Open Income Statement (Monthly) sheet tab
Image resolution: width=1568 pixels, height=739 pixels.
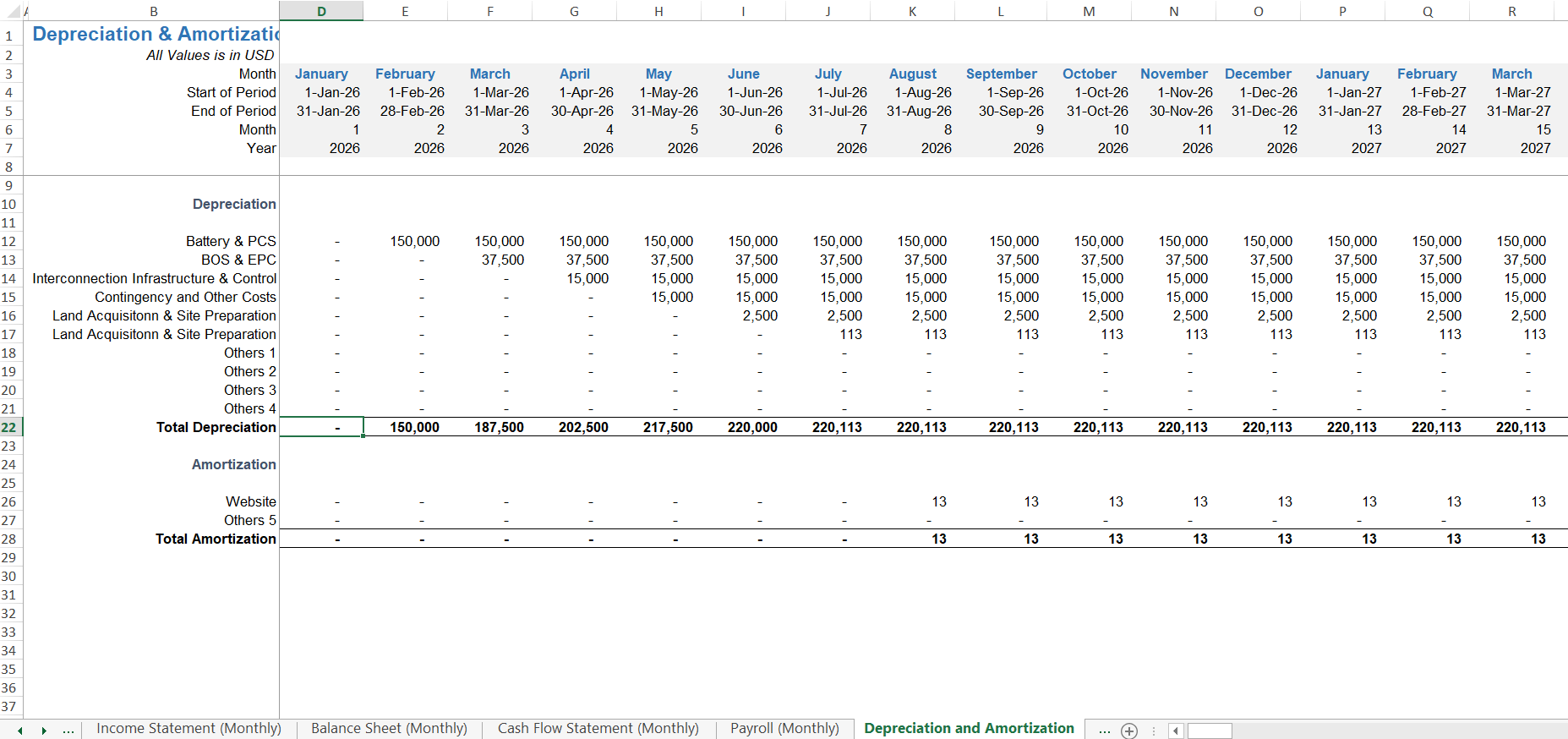(x=188, y=728)
